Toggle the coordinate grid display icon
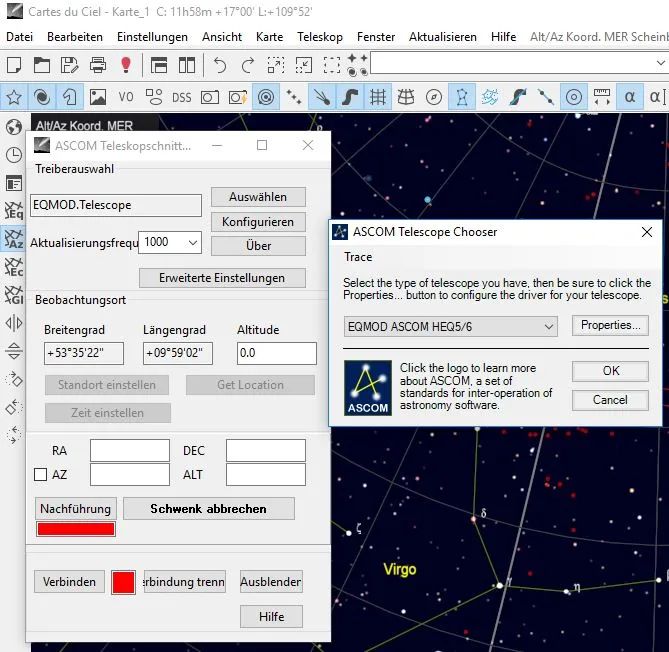This screenshot has width=669, height=652. (378, 97)
